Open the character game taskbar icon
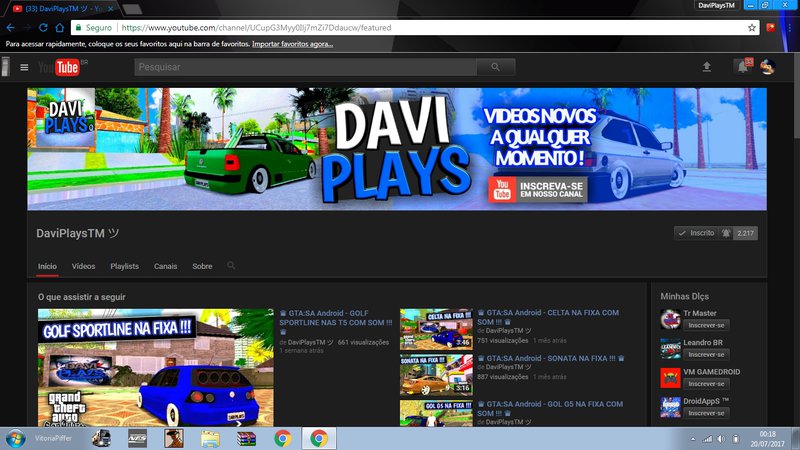This screenshot has width=800, height=450. [173, 438]
